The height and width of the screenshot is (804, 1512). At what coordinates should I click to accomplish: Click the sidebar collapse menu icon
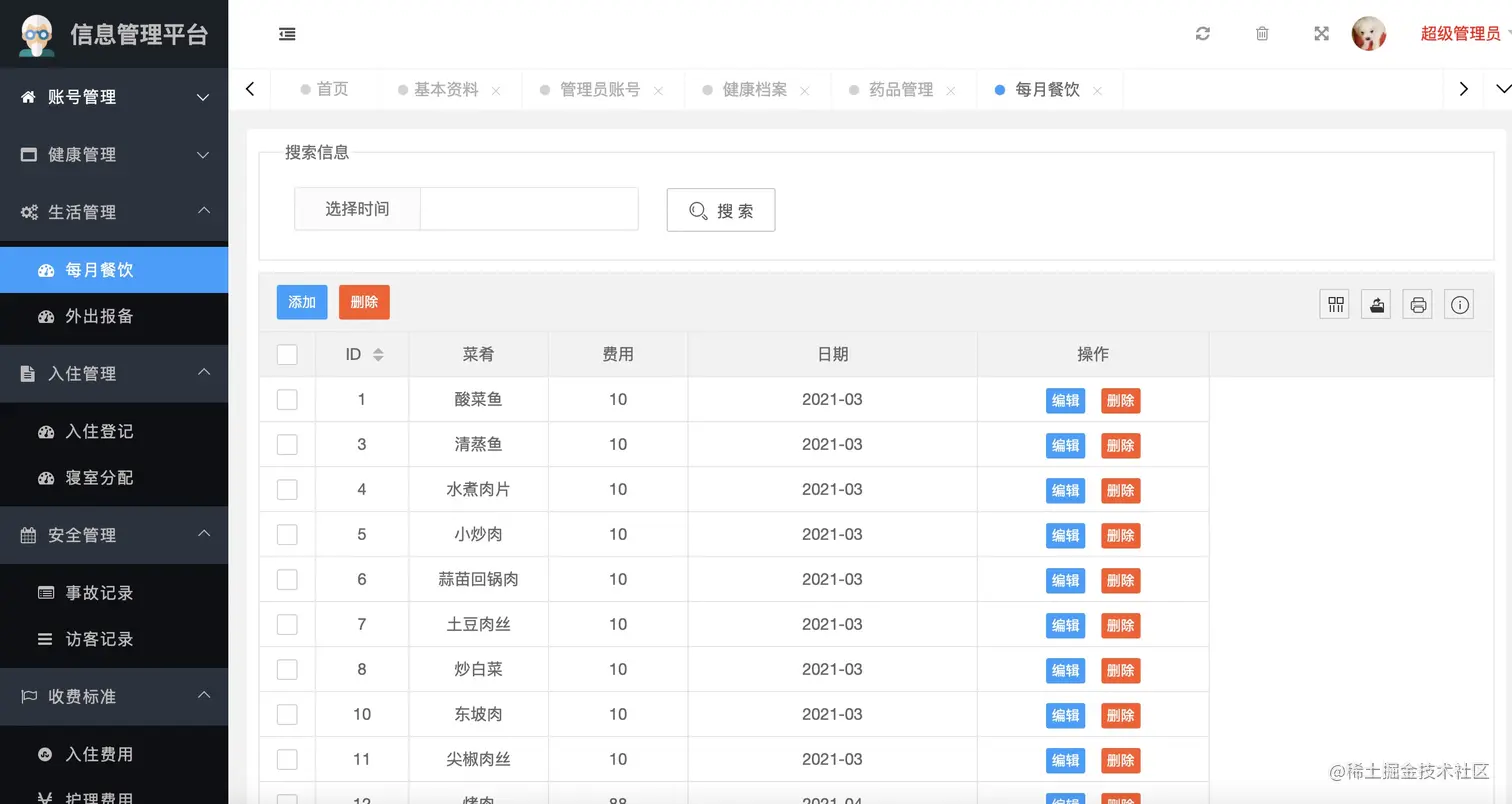point(287,34)
